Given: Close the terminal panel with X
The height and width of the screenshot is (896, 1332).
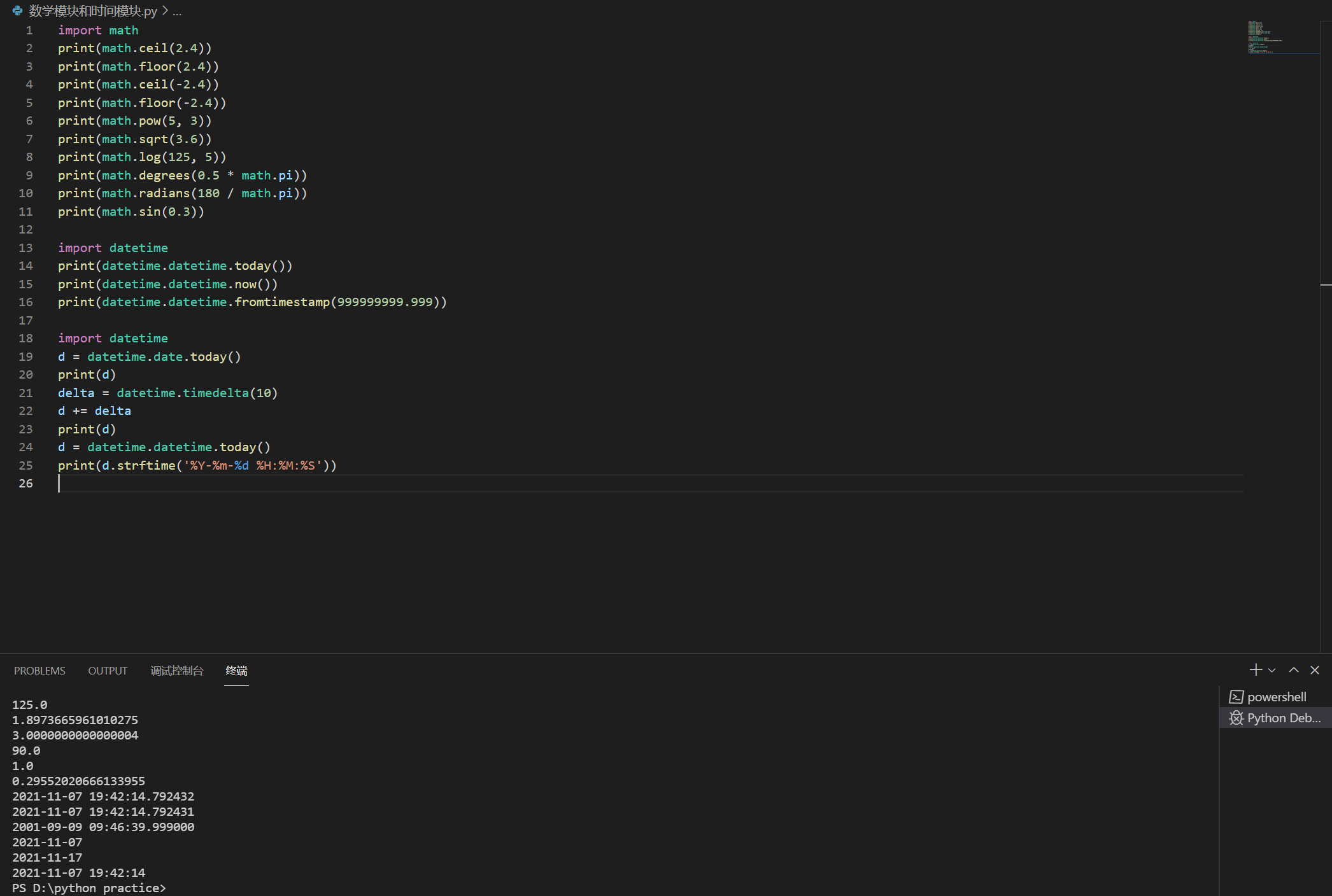Looking at the screenshot, I should pyautogui.click(x=1314, y=669).
